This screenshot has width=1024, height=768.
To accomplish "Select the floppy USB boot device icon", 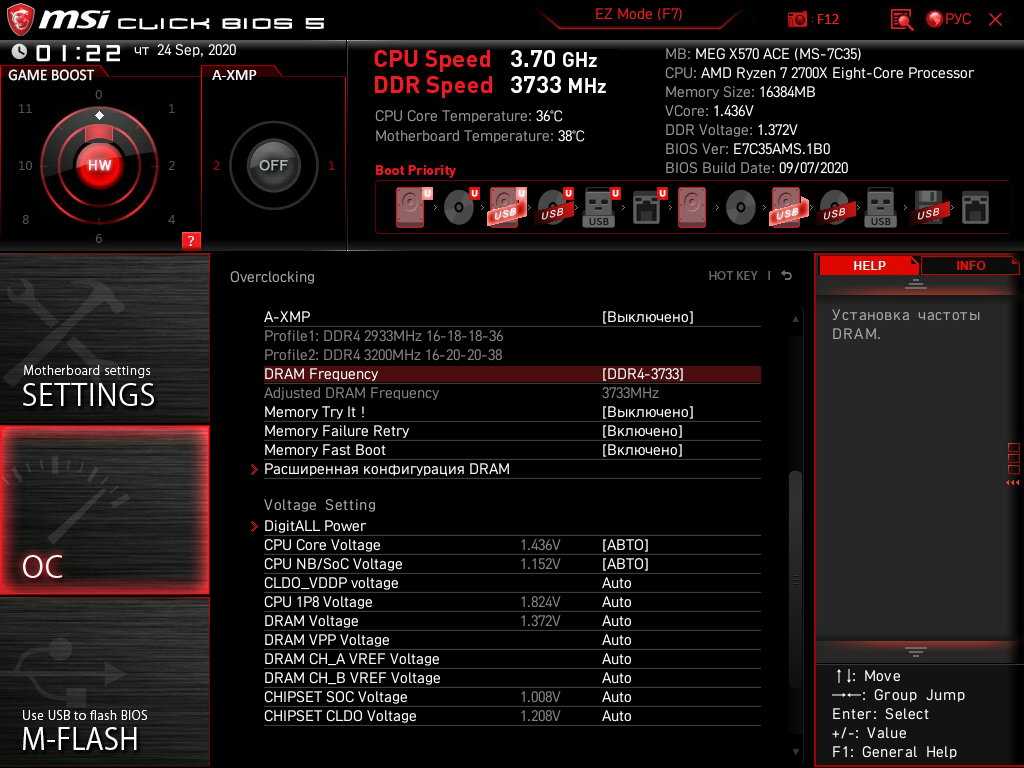I will (x=928, y=207).
